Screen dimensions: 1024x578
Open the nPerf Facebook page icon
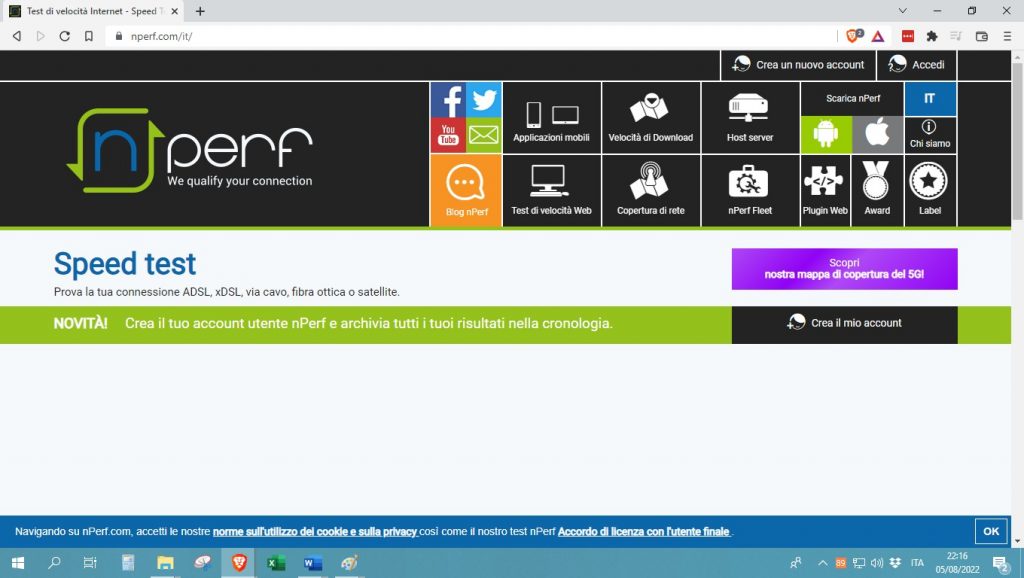pos(448,98)
